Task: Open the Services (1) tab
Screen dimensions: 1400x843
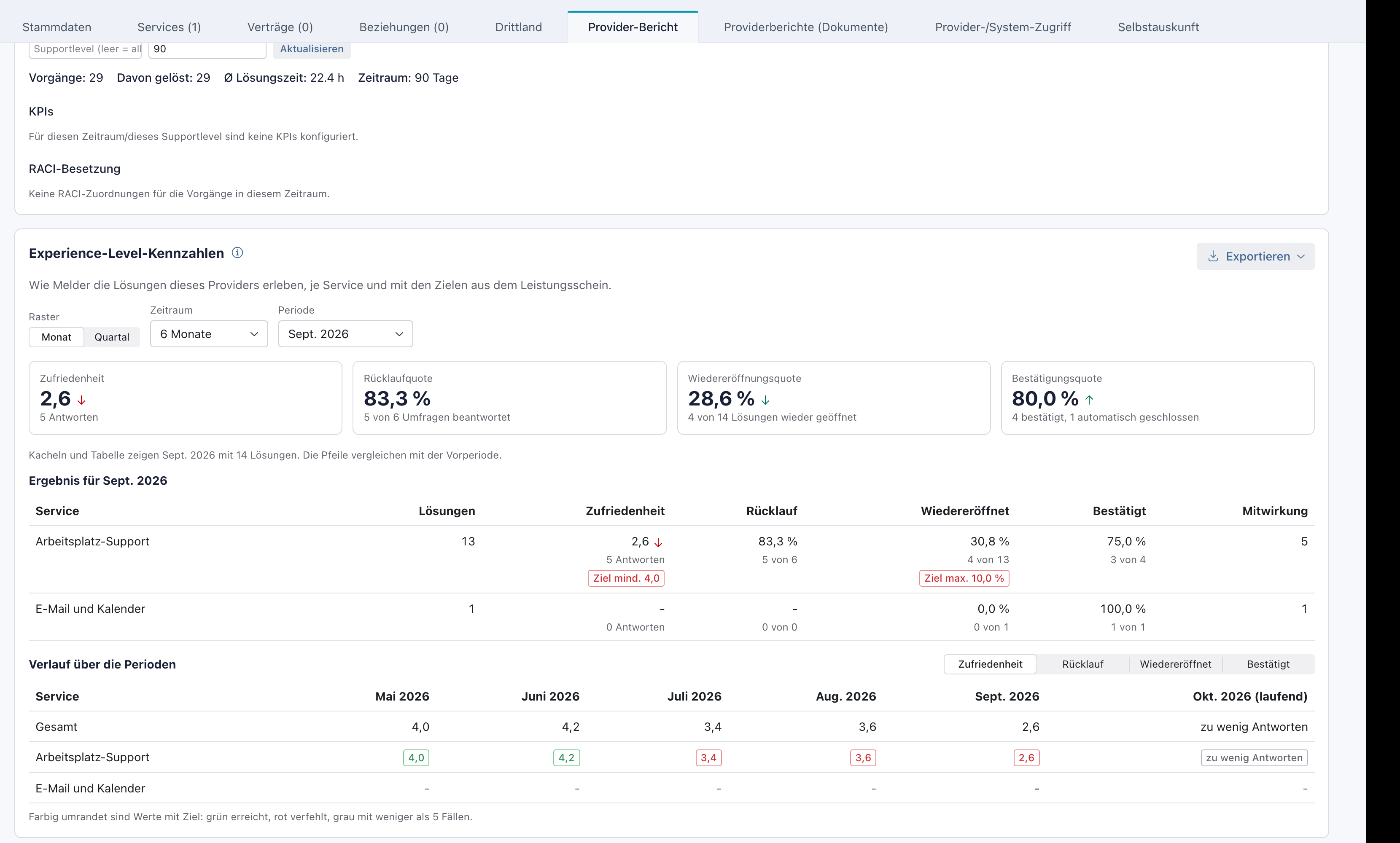Action: coord(170,27)
